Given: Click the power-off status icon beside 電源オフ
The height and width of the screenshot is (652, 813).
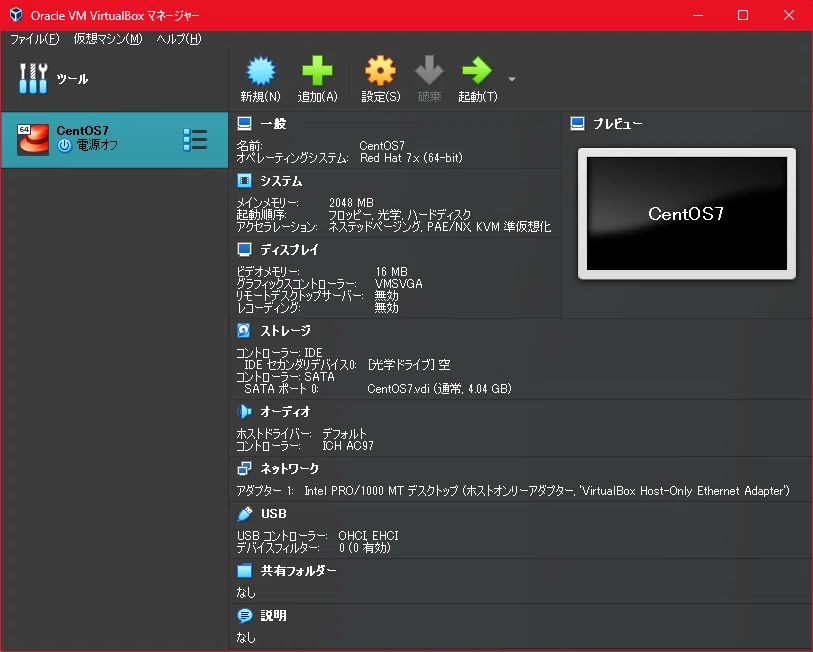Looking at the screenshot, I should pos(64,145).
